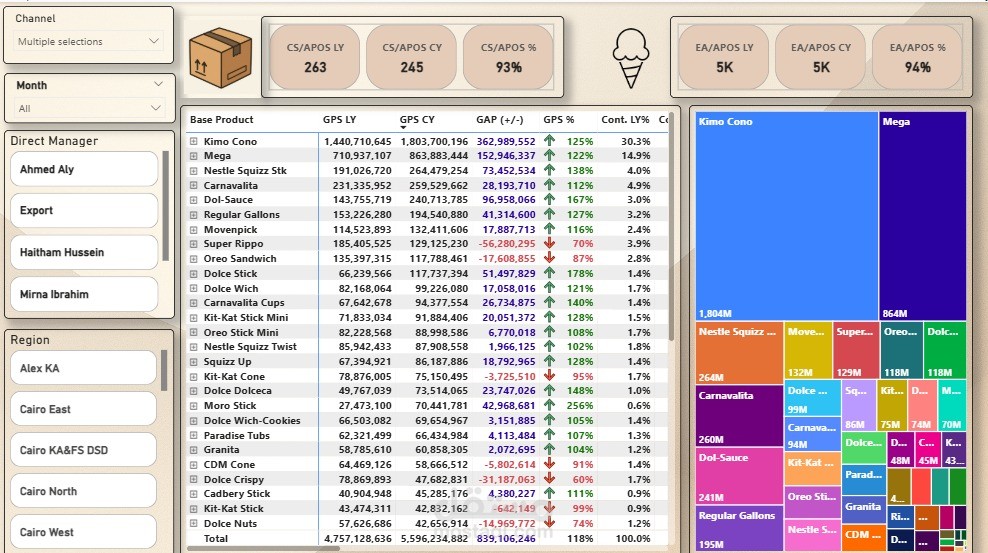Sort table by GPS CY column
The image size is (988, 553).
click(416, 120)
